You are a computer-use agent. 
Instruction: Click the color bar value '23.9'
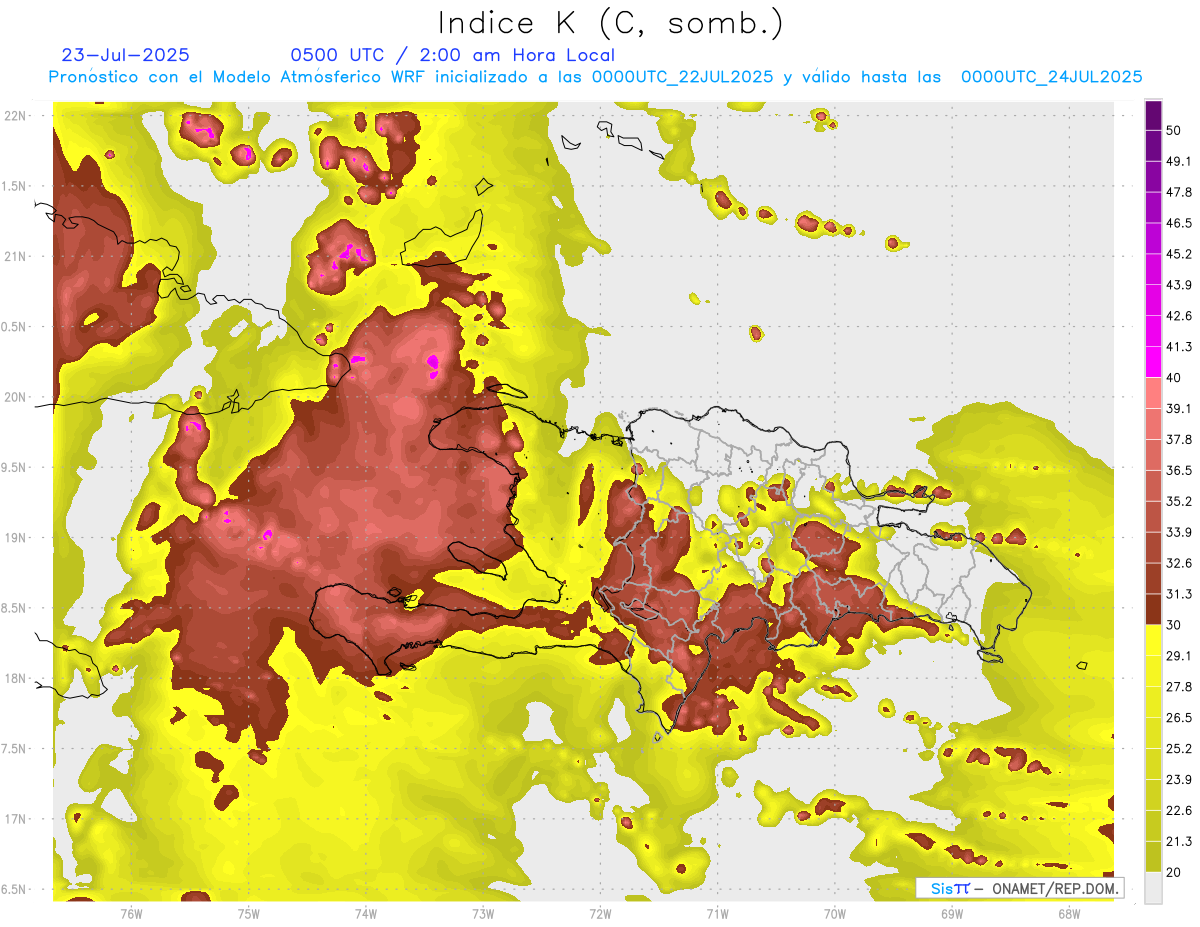pos(1179,779)
